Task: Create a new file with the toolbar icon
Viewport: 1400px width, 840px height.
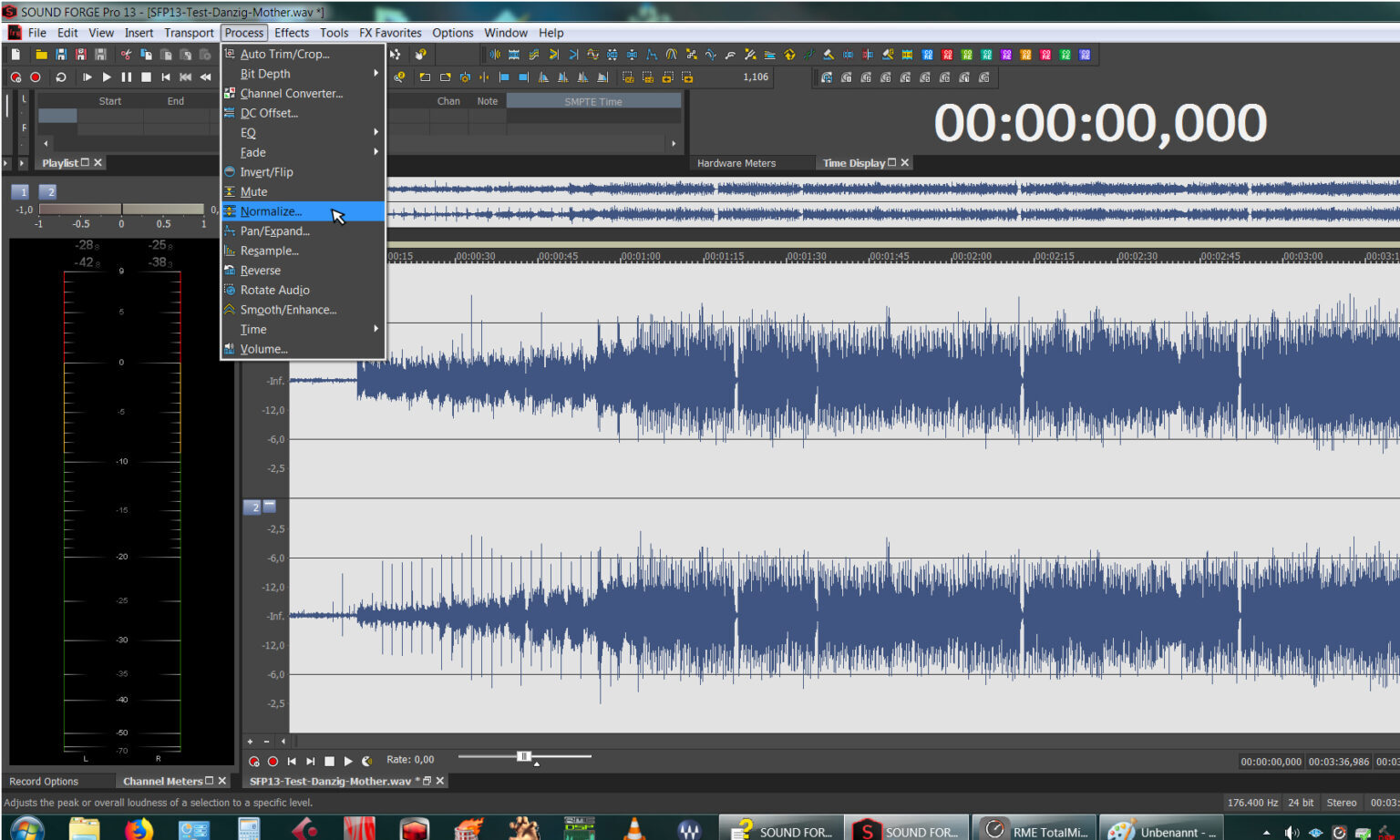Action: coord(15,55)
